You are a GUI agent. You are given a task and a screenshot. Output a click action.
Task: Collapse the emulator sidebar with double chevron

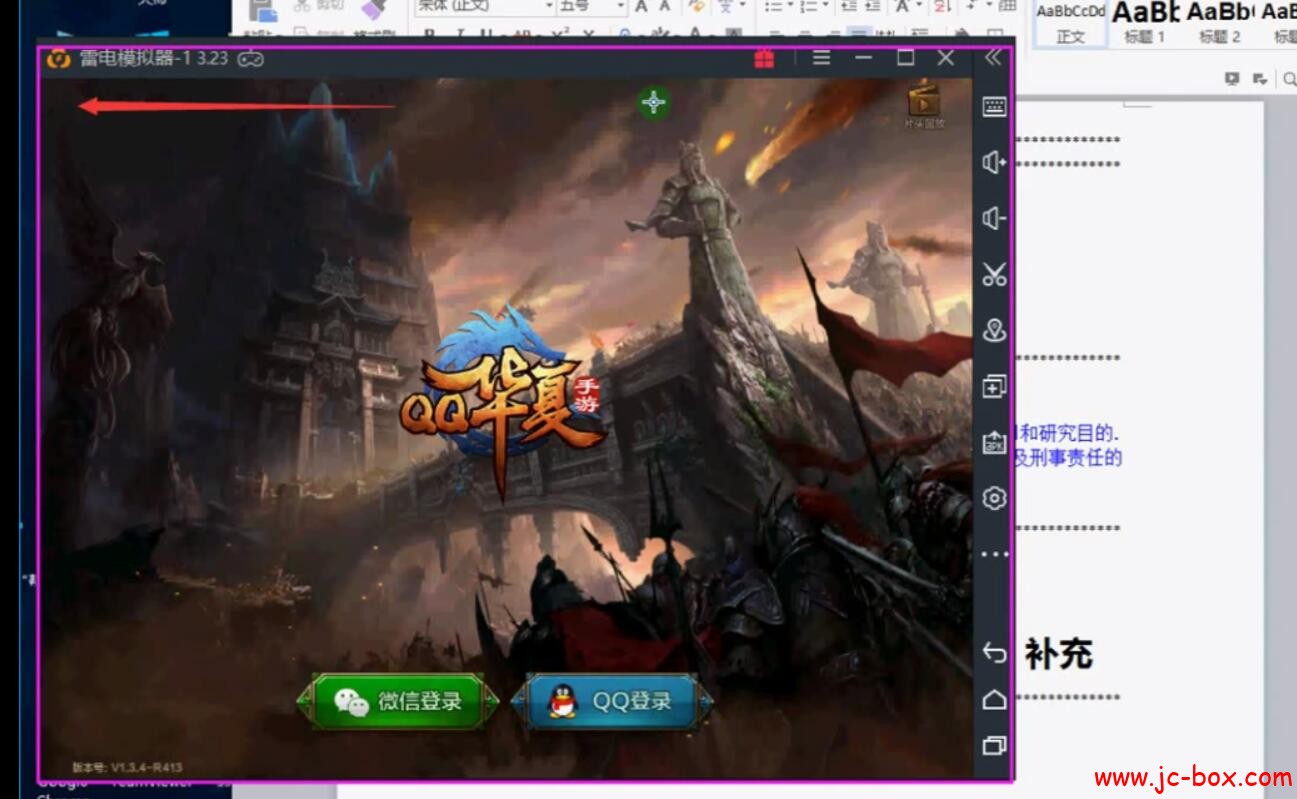coord(992,58)
